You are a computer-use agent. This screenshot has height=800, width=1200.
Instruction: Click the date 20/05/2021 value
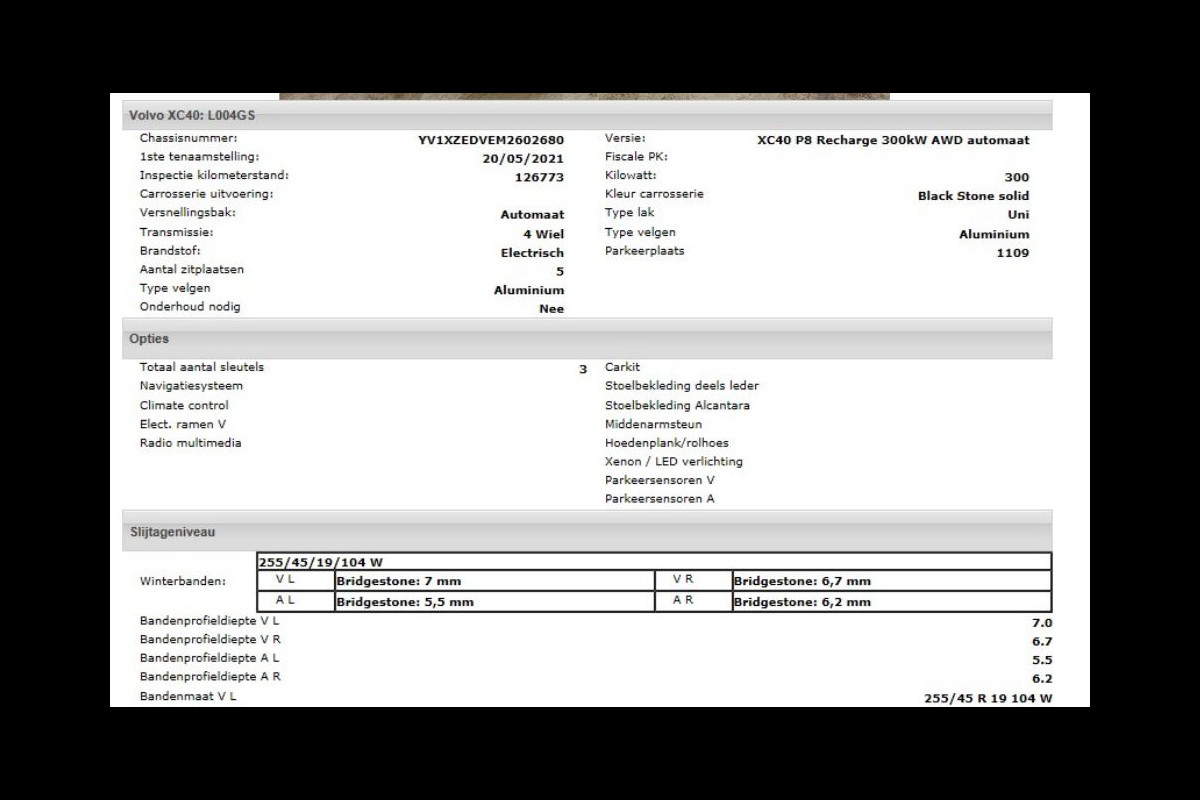pyautogui.click(x=523, y=159)
